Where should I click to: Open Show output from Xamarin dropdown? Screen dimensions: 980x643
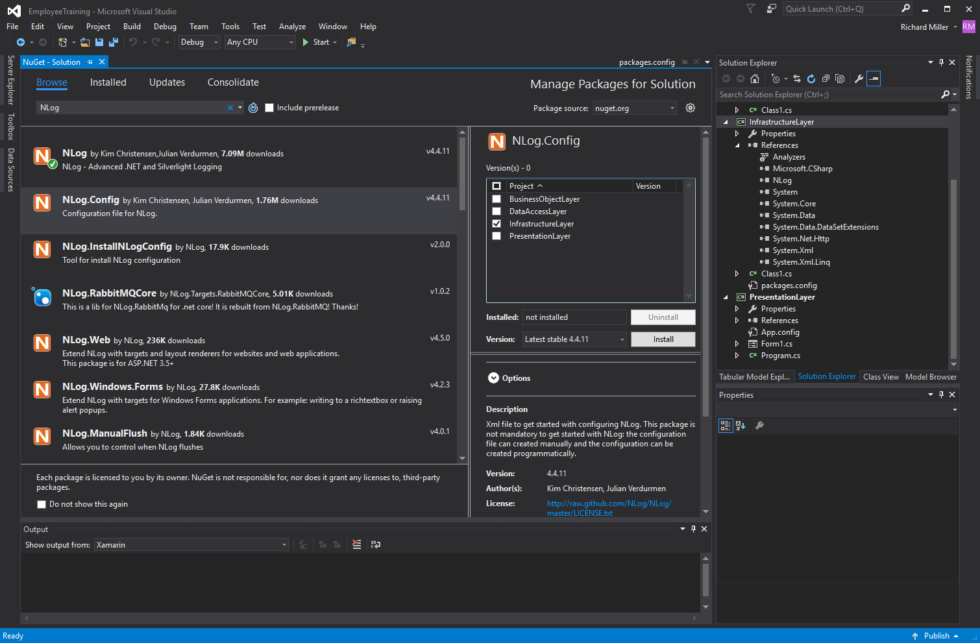191,545
